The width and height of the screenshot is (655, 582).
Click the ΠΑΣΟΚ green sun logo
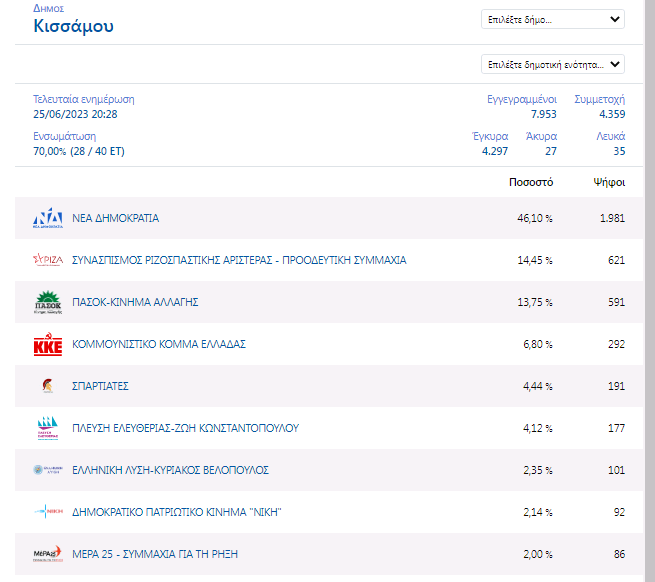(48, 302)
